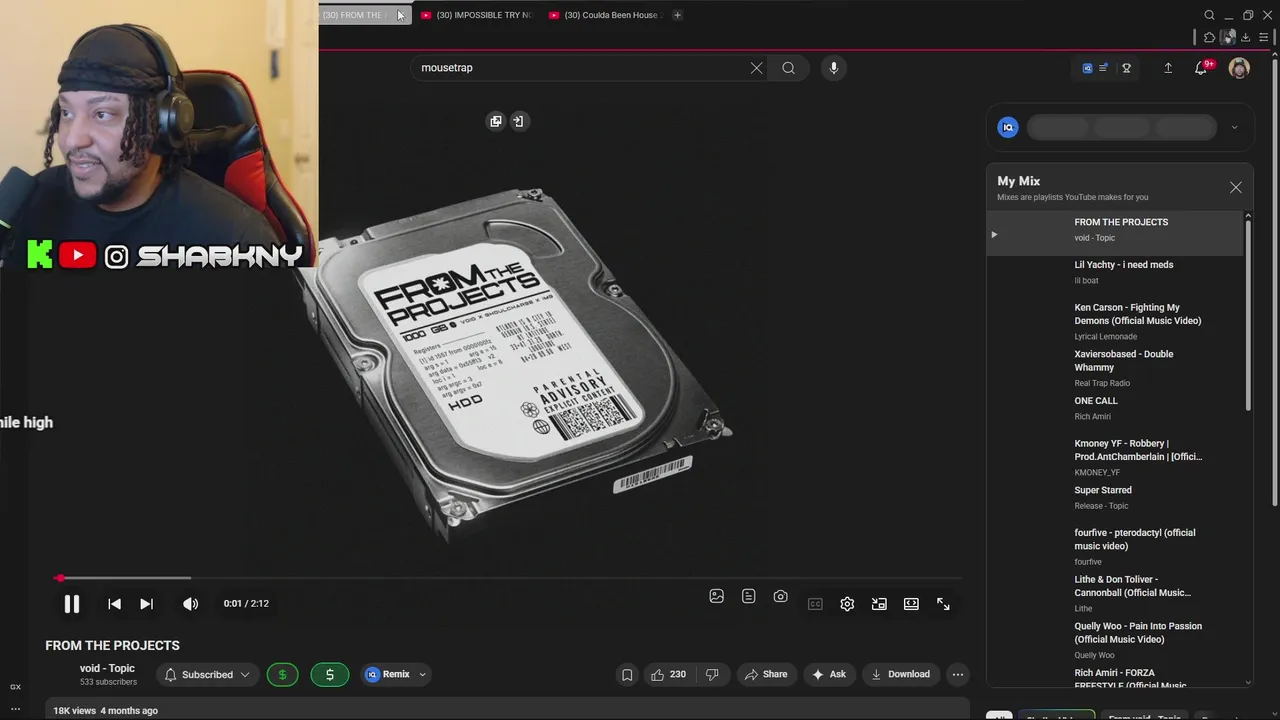Viewport: 1280px width, 720px height.
Task: Seek on the video progress bar
Action: pyautogui.click(x=508, y=578)
